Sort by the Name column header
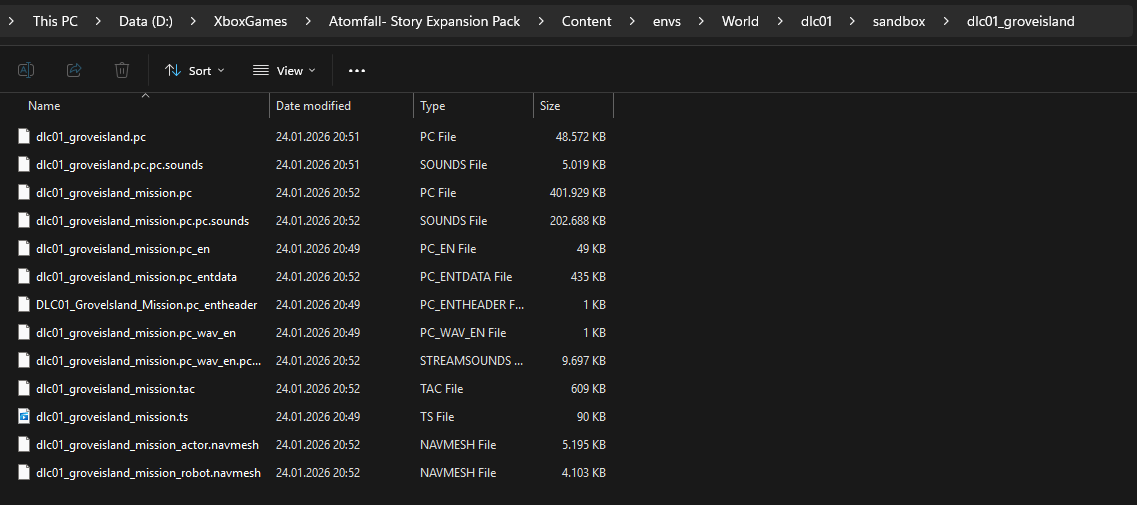 point(44,106)
